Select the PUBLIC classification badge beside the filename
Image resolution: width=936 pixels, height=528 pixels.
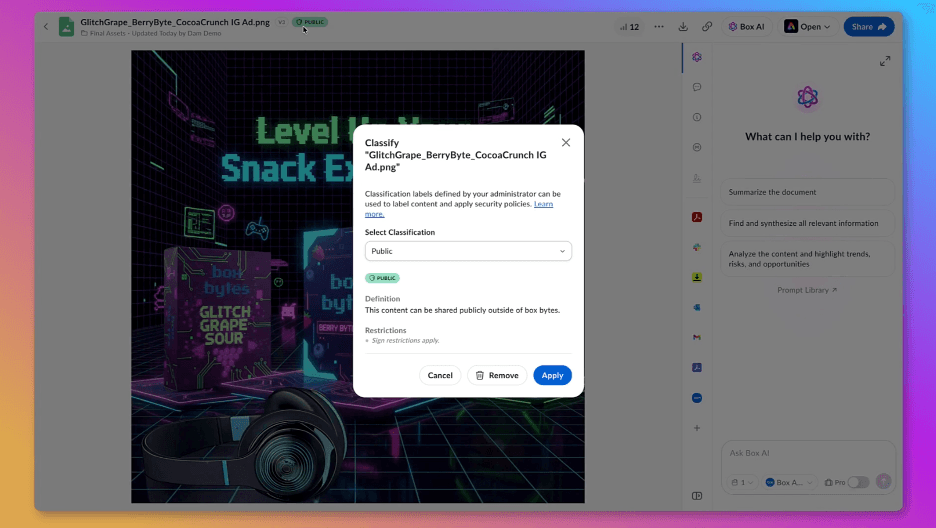(x=310, y=22)
